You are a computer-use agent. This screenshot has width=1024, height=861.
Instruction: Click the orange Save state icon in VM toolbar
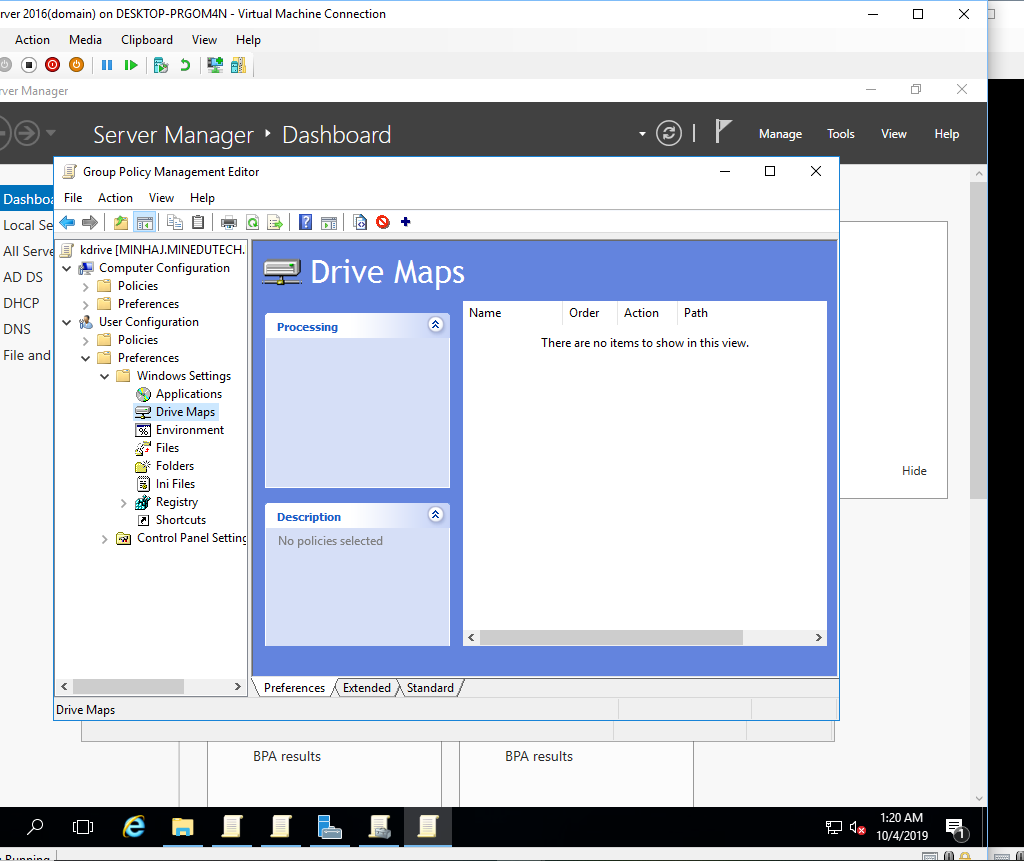coord(76,65)
